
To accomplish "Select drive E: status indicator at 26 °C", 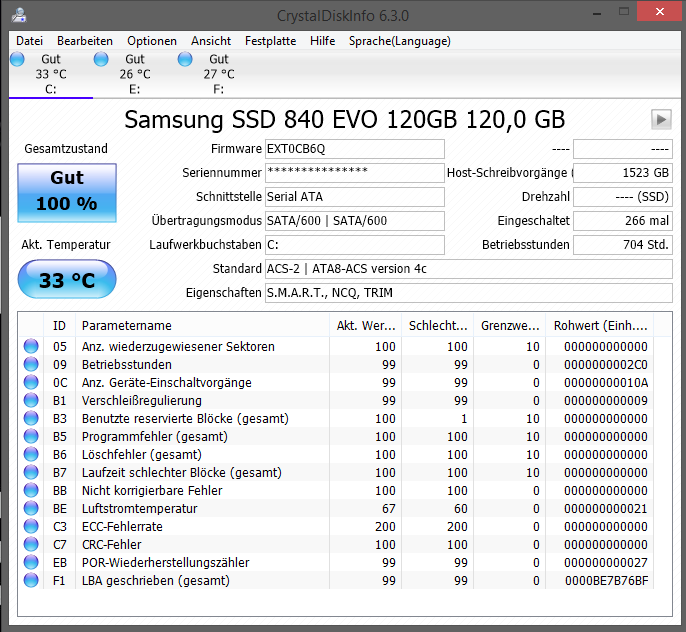I will pos(101,59).
